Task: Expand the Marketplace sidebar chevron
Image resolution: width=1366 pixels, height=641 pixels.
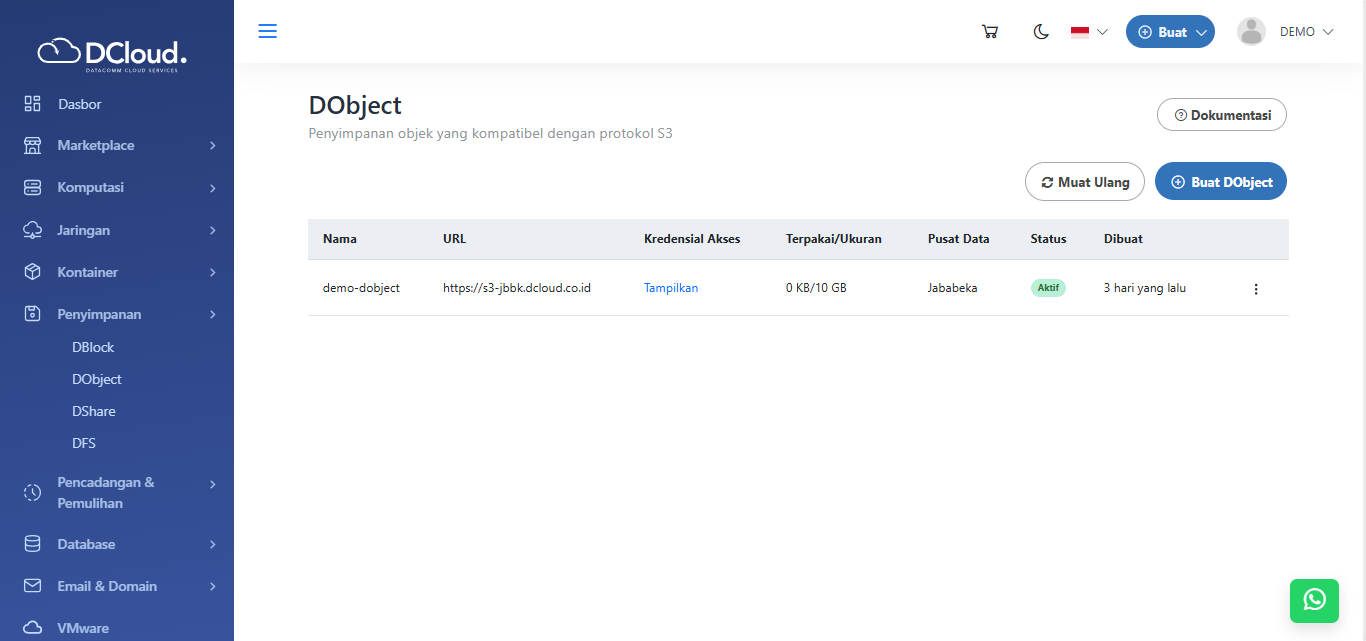Action: [x=213, y=146]
